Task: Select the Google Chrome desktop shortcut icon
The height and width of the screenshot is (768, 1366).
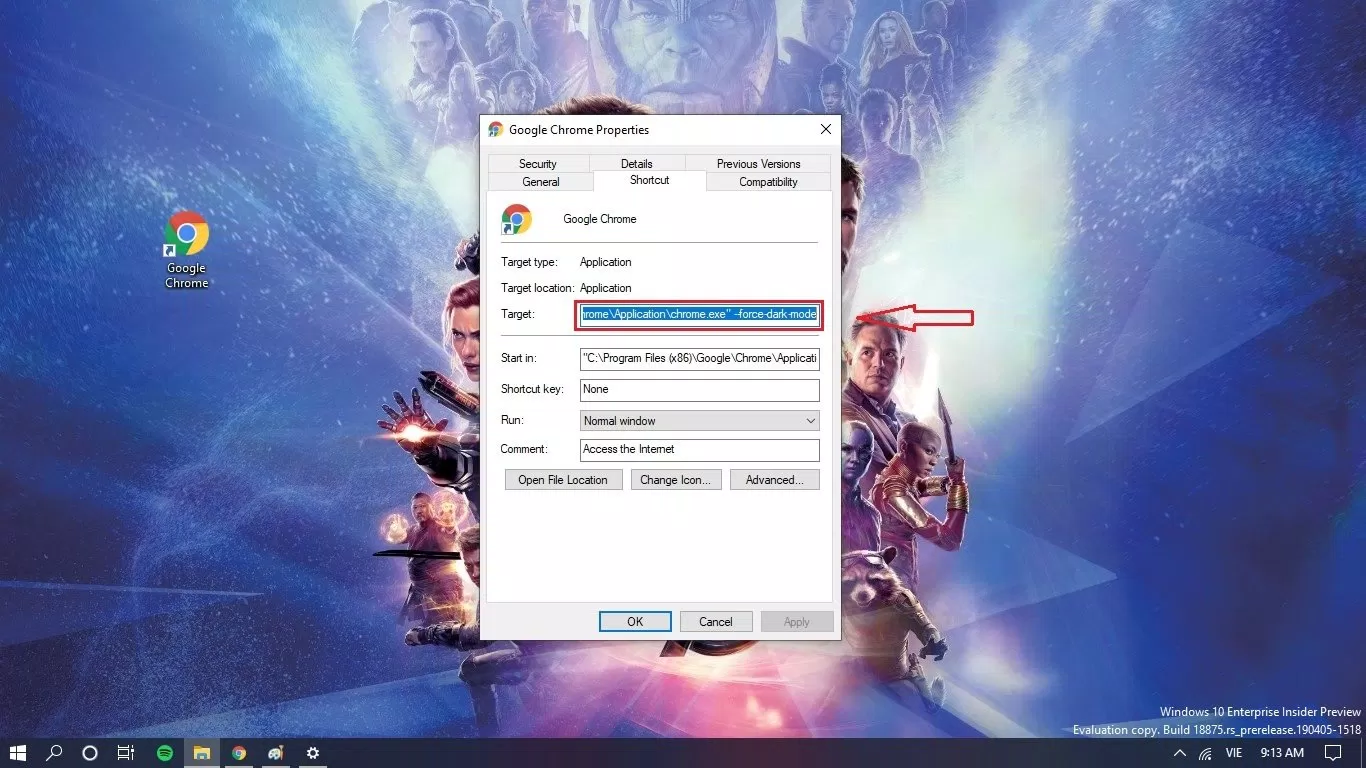Action: [x=187, y=250]
